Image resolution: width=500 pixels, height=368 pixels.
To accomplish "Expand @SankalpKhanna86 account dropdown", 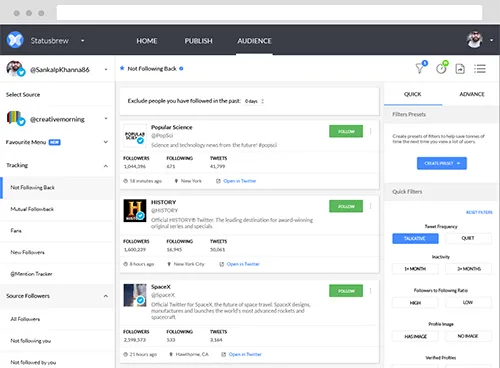I will pyautogui.click(x=106, y=69).
